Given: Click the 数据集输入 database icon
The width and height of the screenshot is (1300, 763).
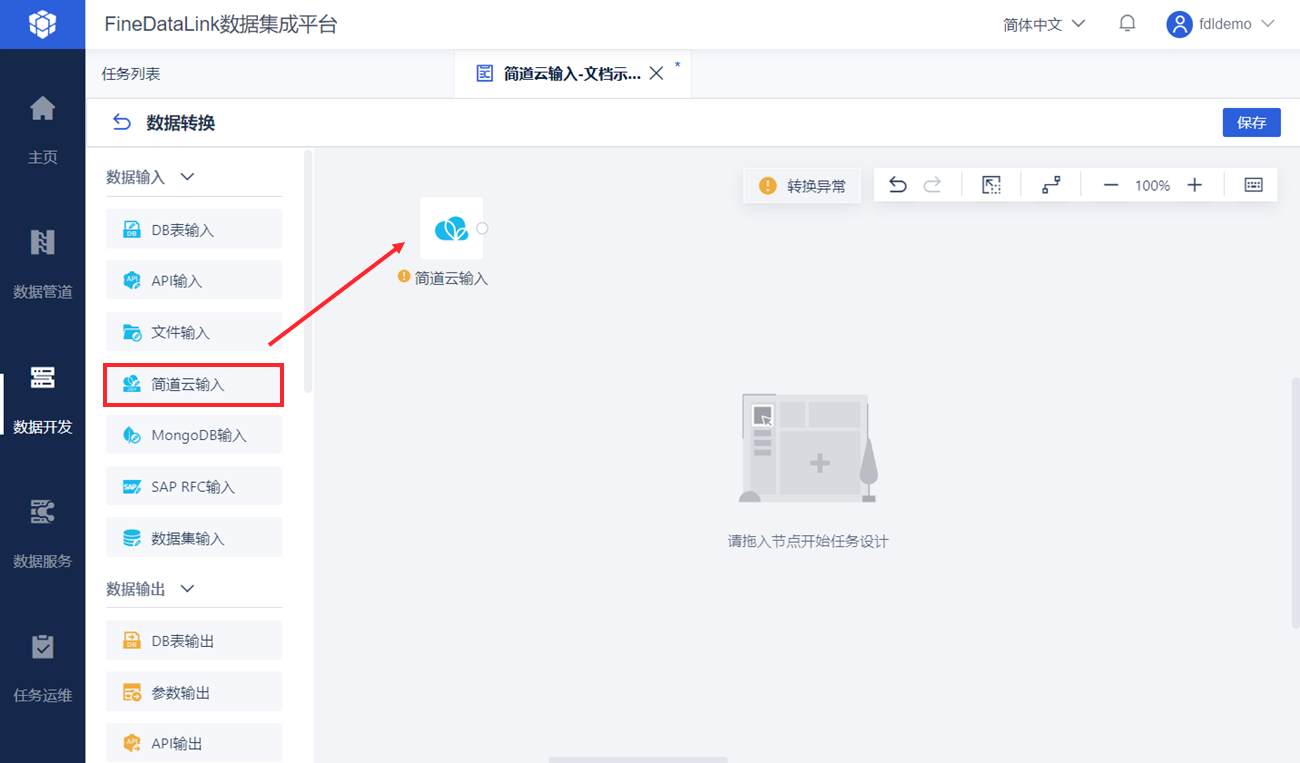Looking at the screenshot, I should point(131,538).
